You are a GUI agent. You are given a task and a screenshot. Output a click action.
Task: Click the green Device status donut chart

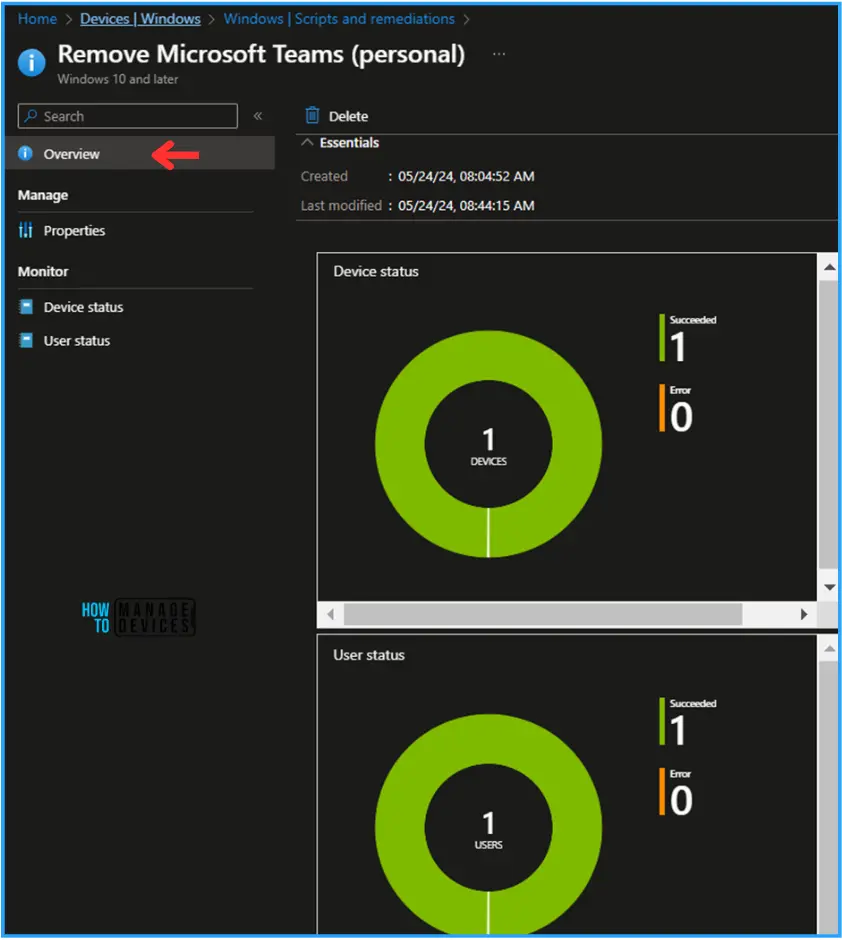coord(488,444)
